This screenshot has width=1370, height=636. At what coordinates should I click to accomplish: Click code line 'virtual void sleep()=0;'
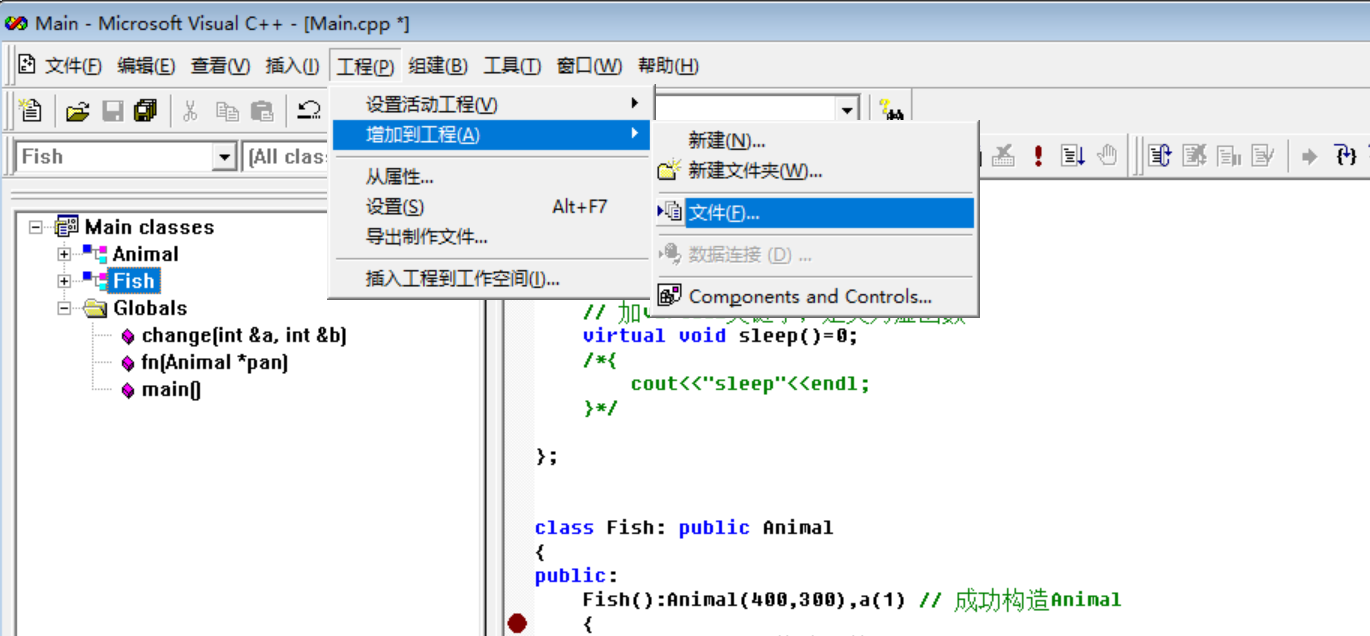(x=720, y=336)
